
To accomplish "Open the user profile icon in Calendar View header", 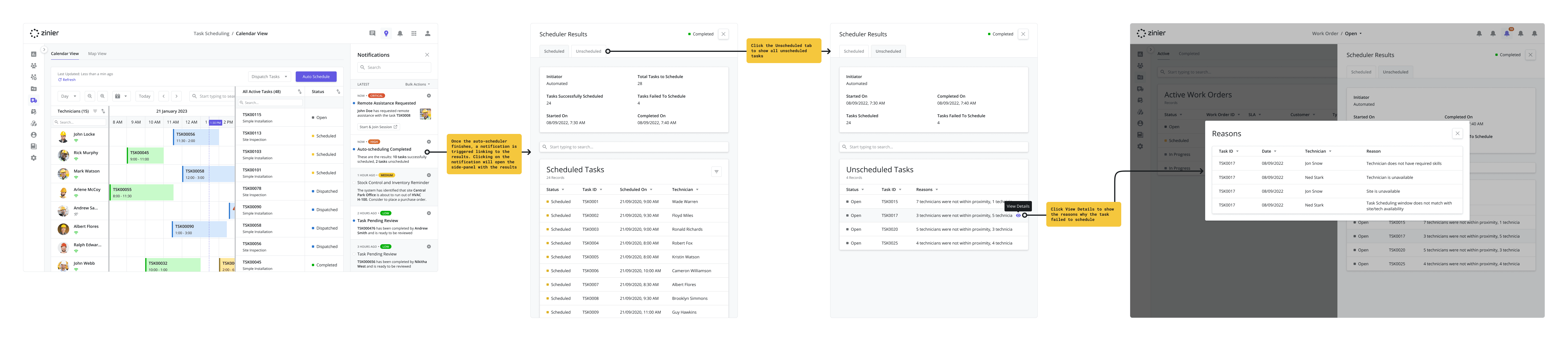I will [x=427, y=33].
